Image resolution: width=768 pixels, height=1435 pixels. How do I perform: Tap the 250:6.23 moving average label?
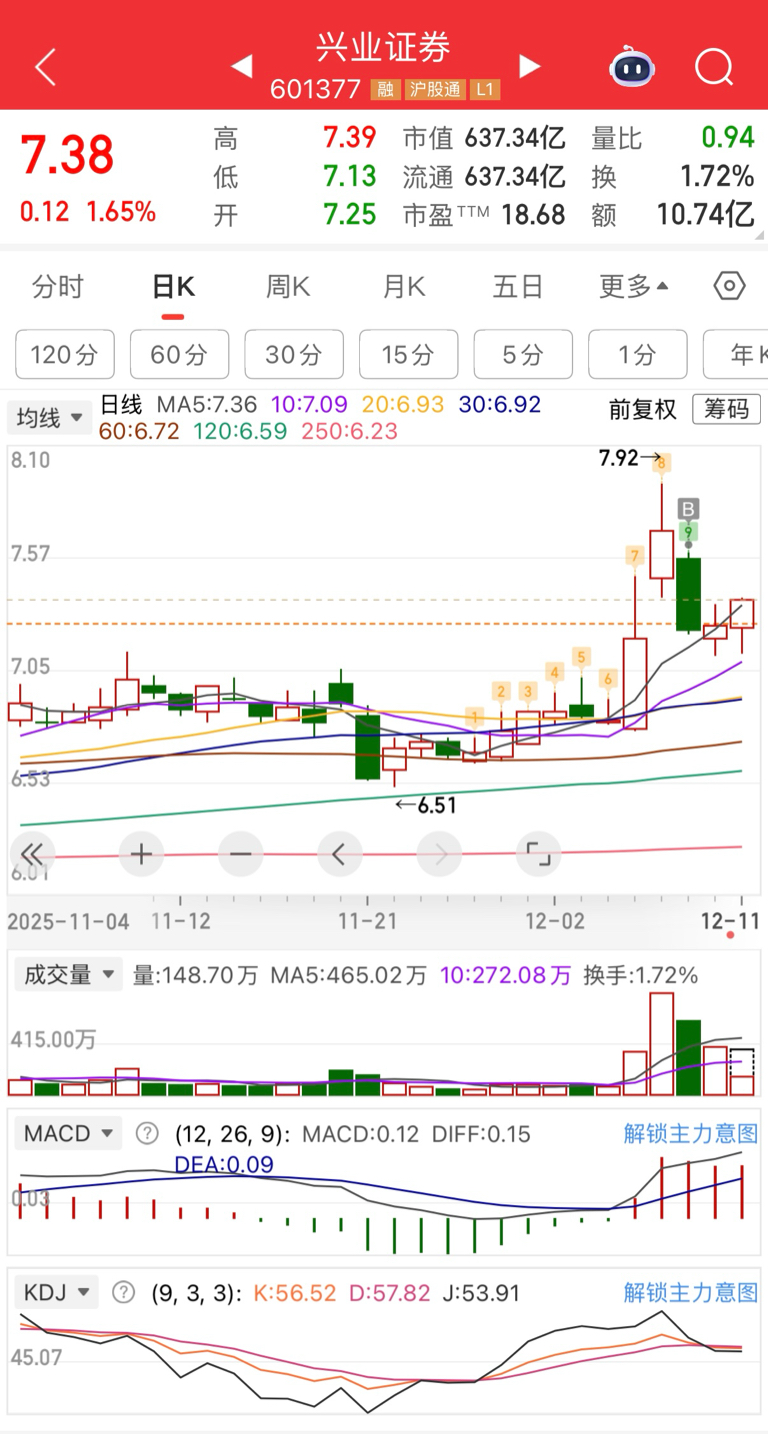[x=347, y=432]
